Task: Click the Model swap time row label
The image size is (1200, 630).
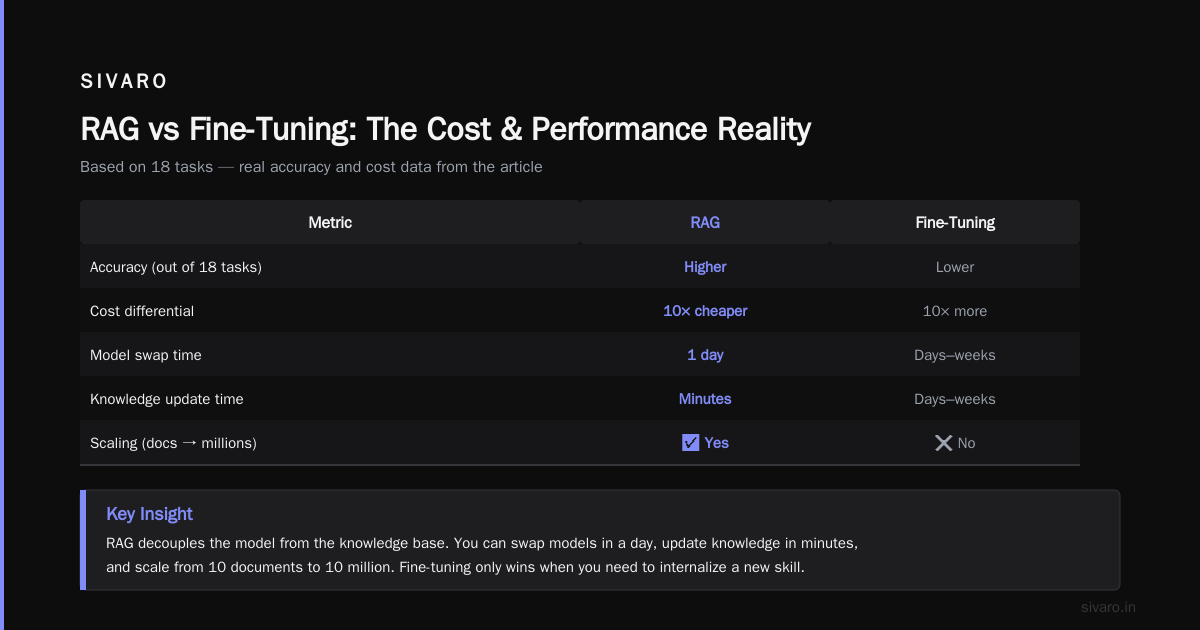Action: [x=146, y=355]
